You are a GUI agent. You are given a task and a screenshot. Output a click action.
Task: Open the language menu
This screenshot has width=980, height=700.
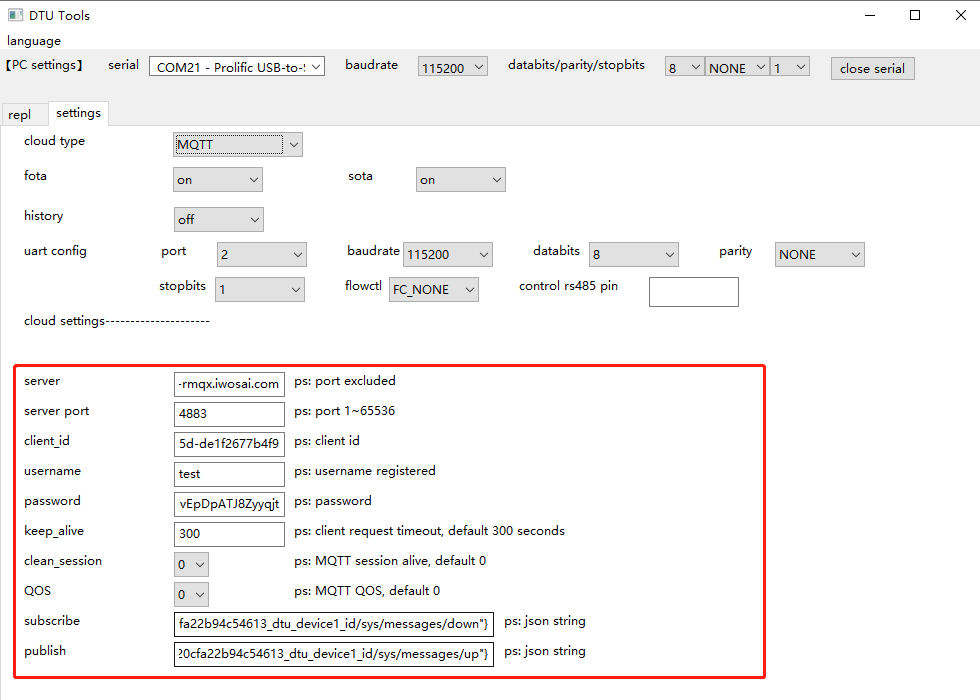34,40
